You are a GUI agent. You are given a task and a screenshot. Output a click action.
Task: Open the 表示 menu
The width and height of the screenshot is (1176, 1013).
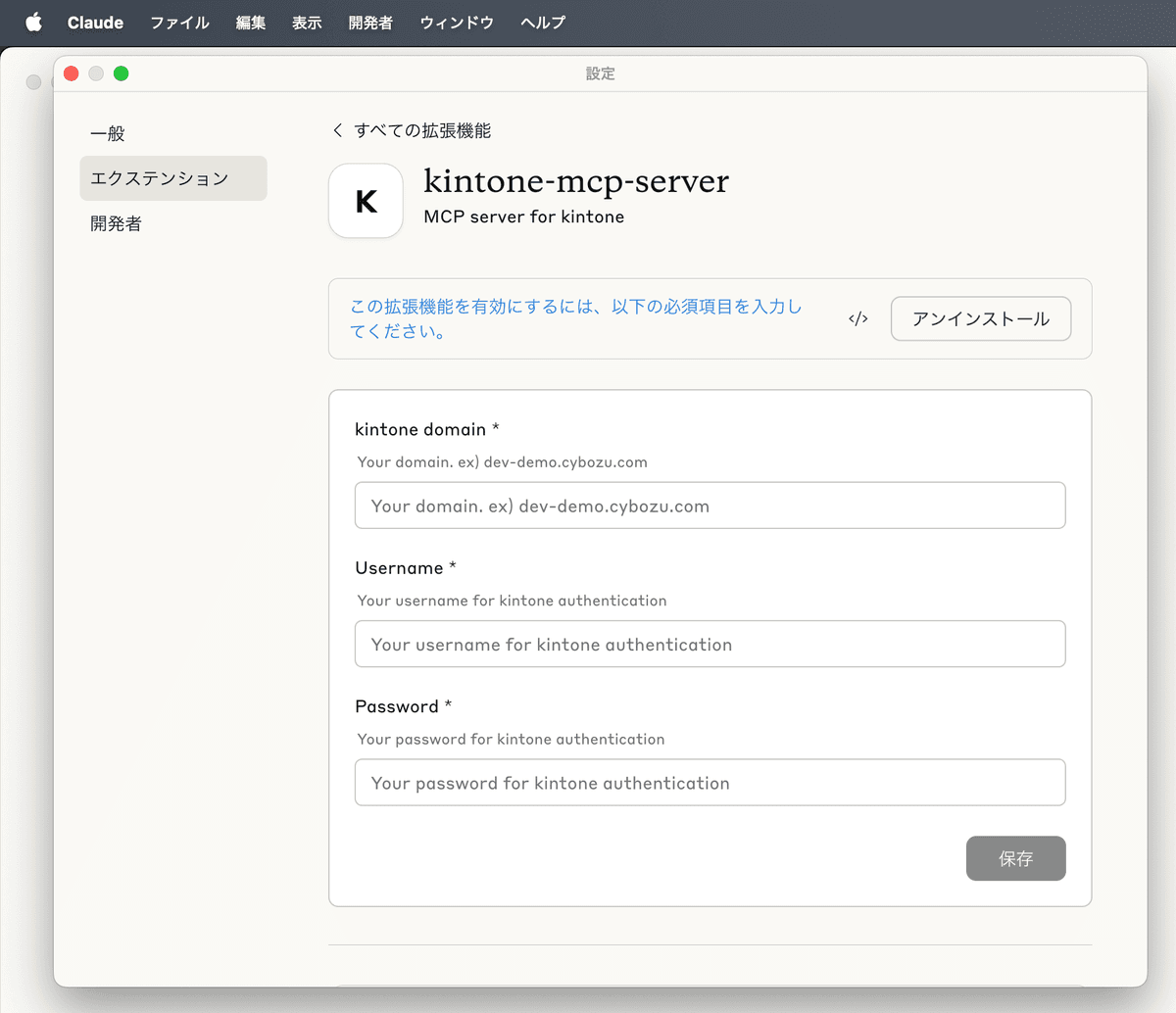307,22
